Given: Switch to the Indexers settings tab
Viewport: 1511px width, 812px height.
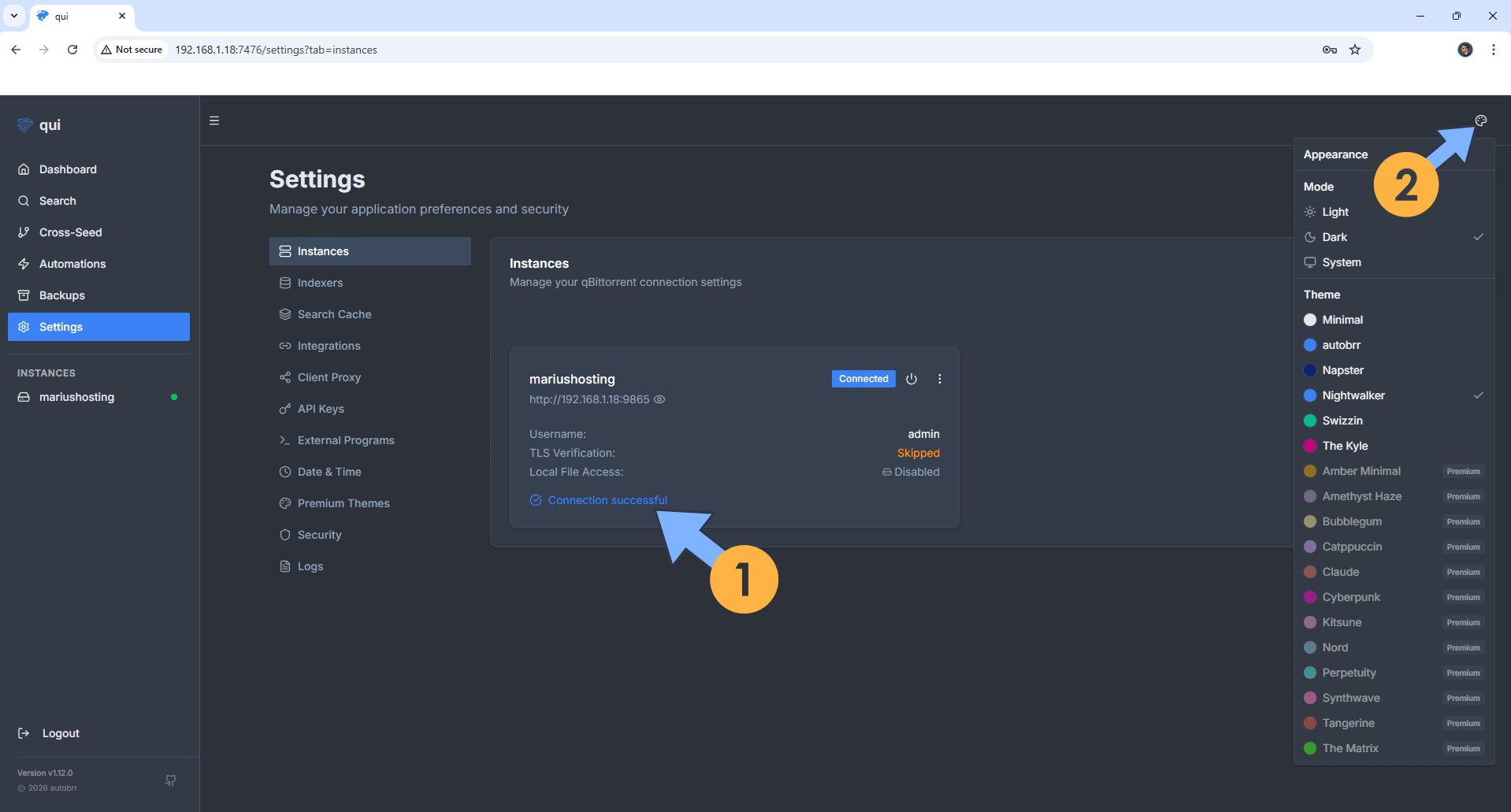Looking at the screenshot, I should click(x=320, y=283).
